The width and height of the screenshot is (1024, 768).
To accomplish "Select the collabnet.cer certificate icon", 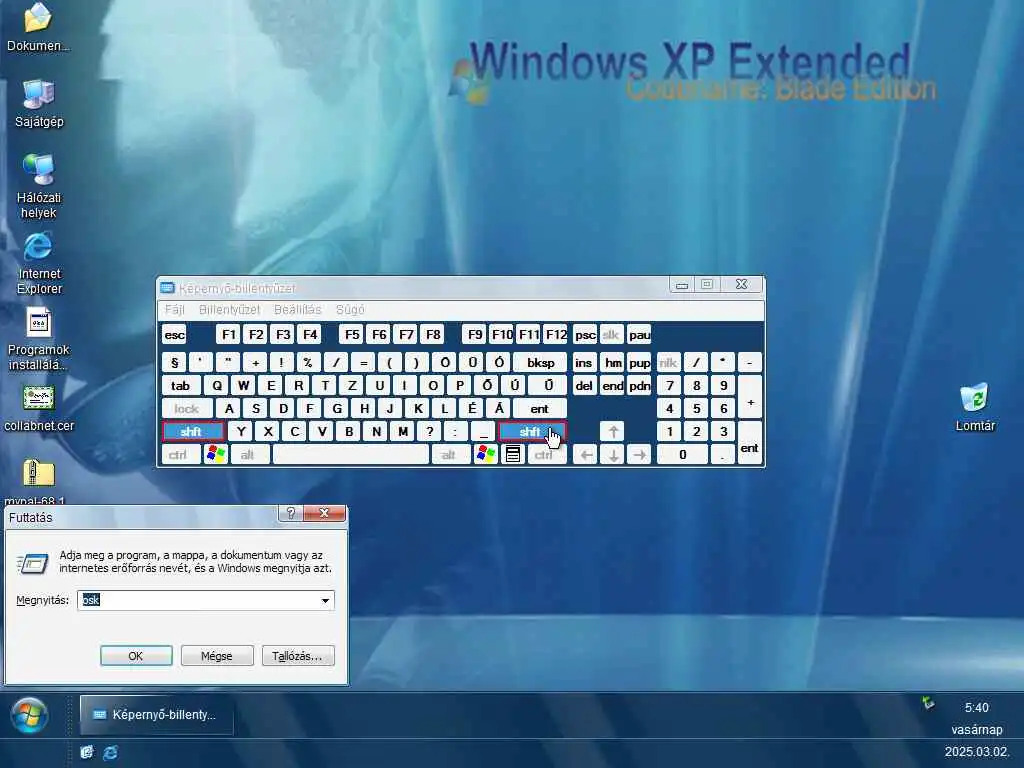I will (39, 409).
